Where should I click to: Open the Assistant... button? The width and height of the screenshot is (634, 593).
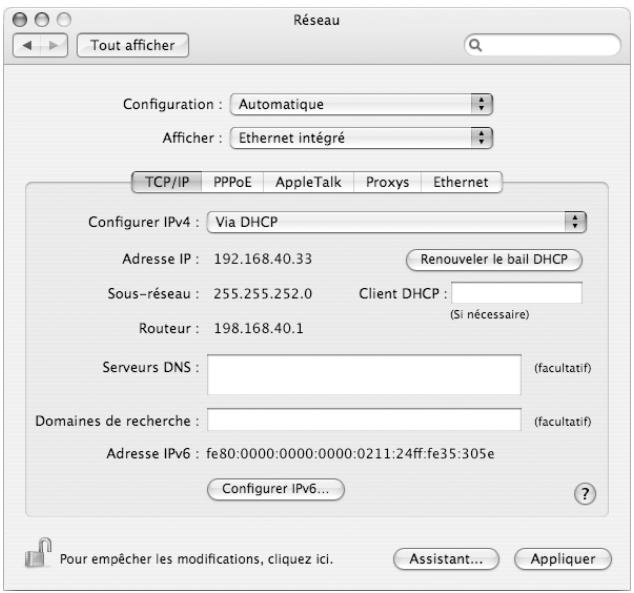[x=446, y=559]
